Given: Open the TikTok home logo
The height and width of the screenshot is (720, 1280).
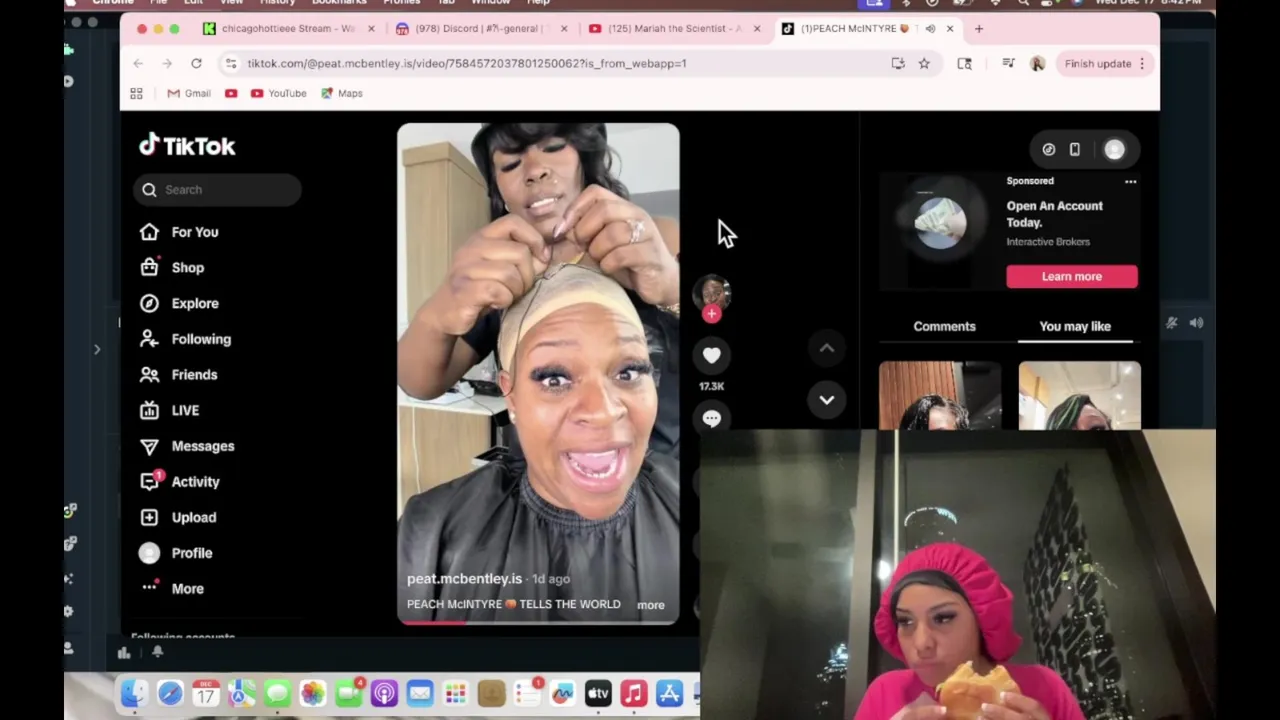Looking at the screenshot, I should [x=187, y=146].
